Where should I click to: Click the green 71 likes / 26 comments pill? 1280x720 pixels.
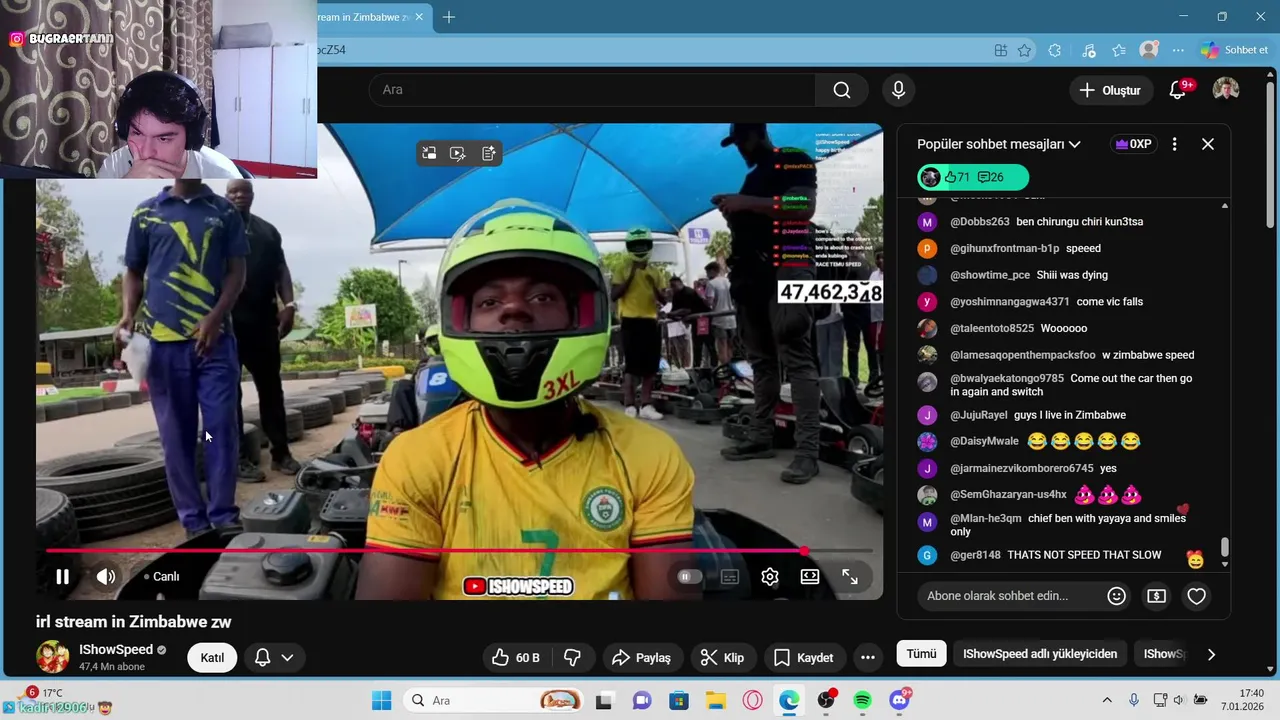[974, 177]
